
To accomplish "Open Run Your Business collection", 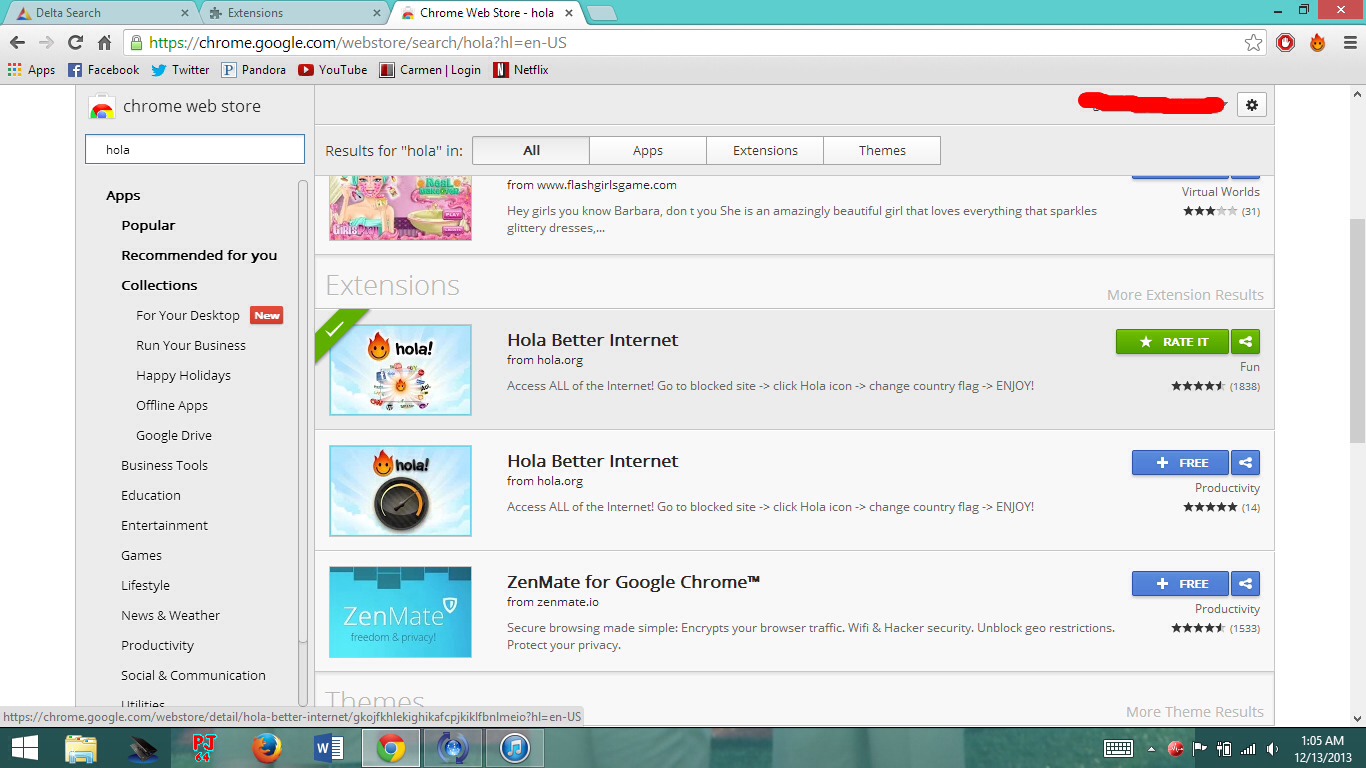I will pyautogui.click(x=191, y=345).
